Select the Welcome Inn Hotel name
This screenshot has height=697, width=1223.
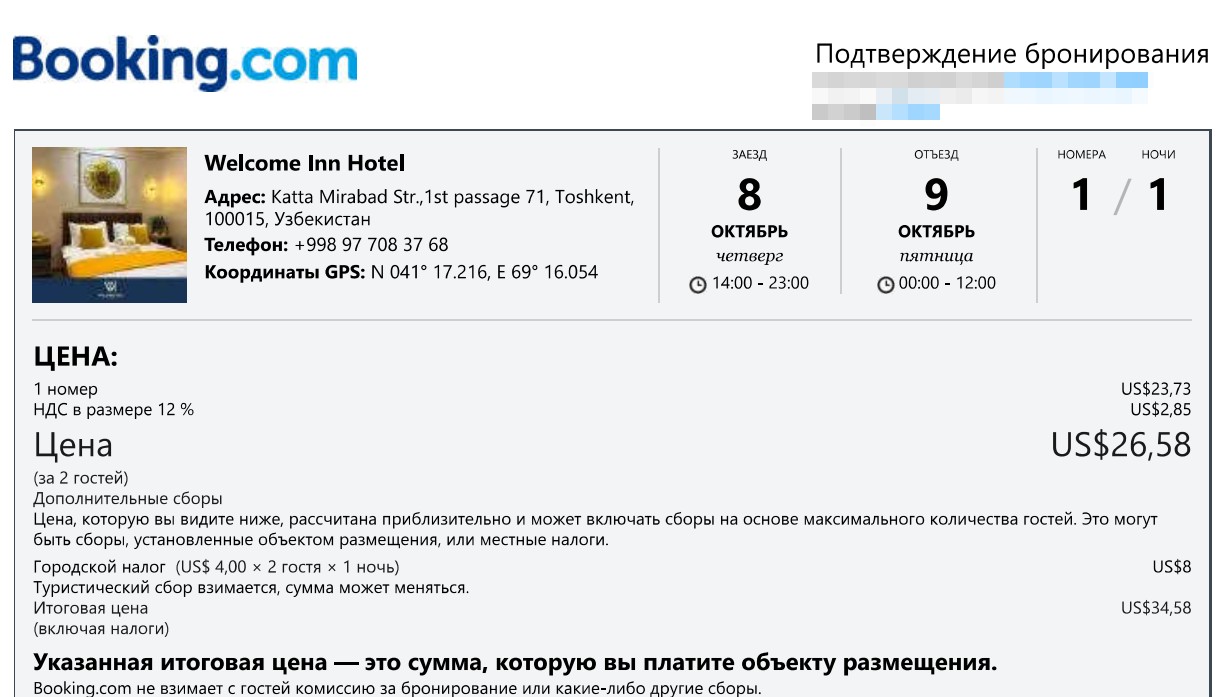pyautogui.click(x=305, y=164)
